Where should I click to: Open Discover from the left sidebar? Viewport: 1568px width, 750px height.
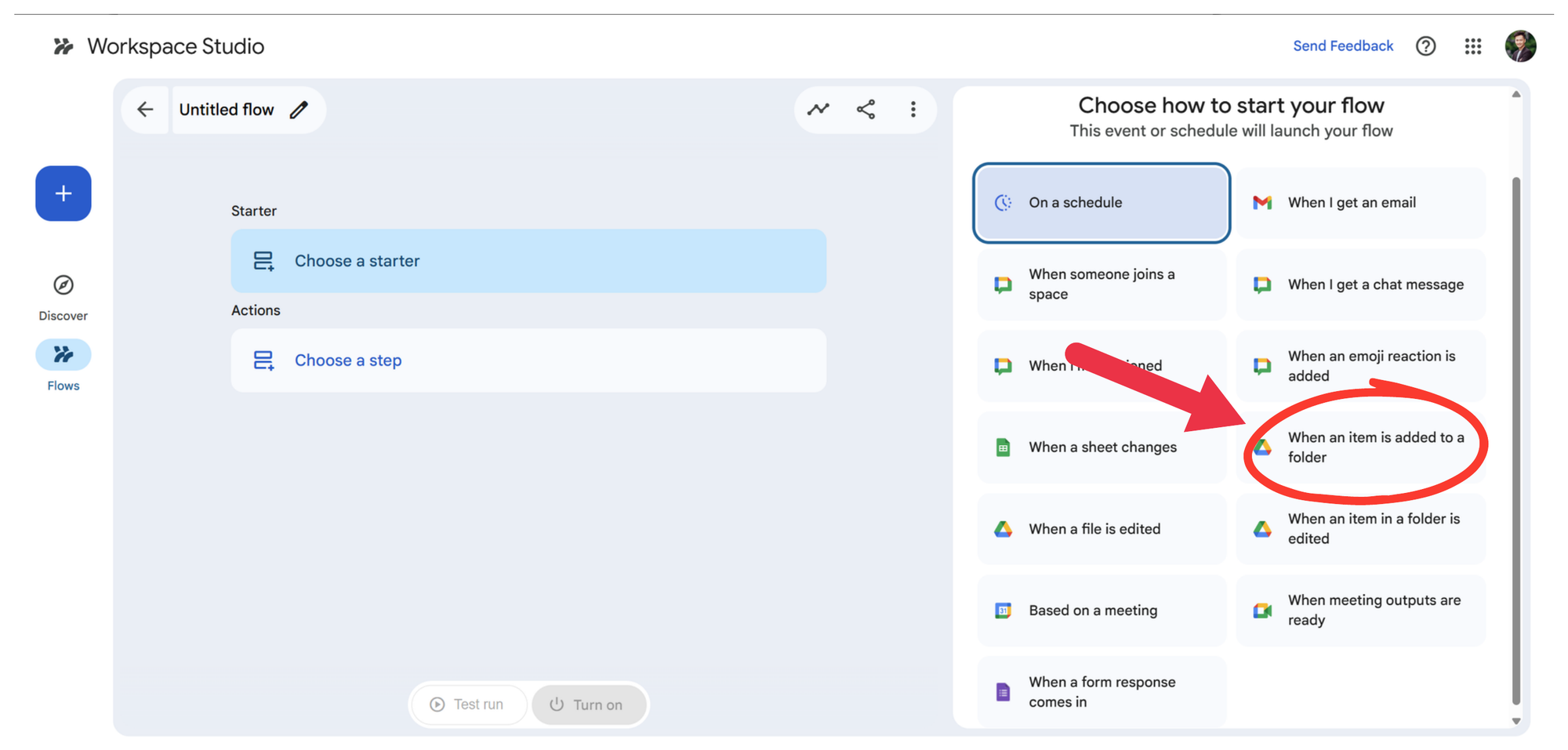64,297
